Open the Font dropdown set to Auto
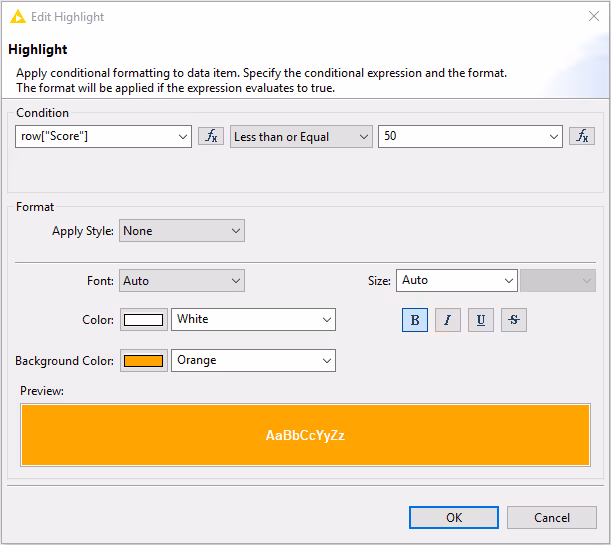Viewport: 611px width, 545px height. 181,281
